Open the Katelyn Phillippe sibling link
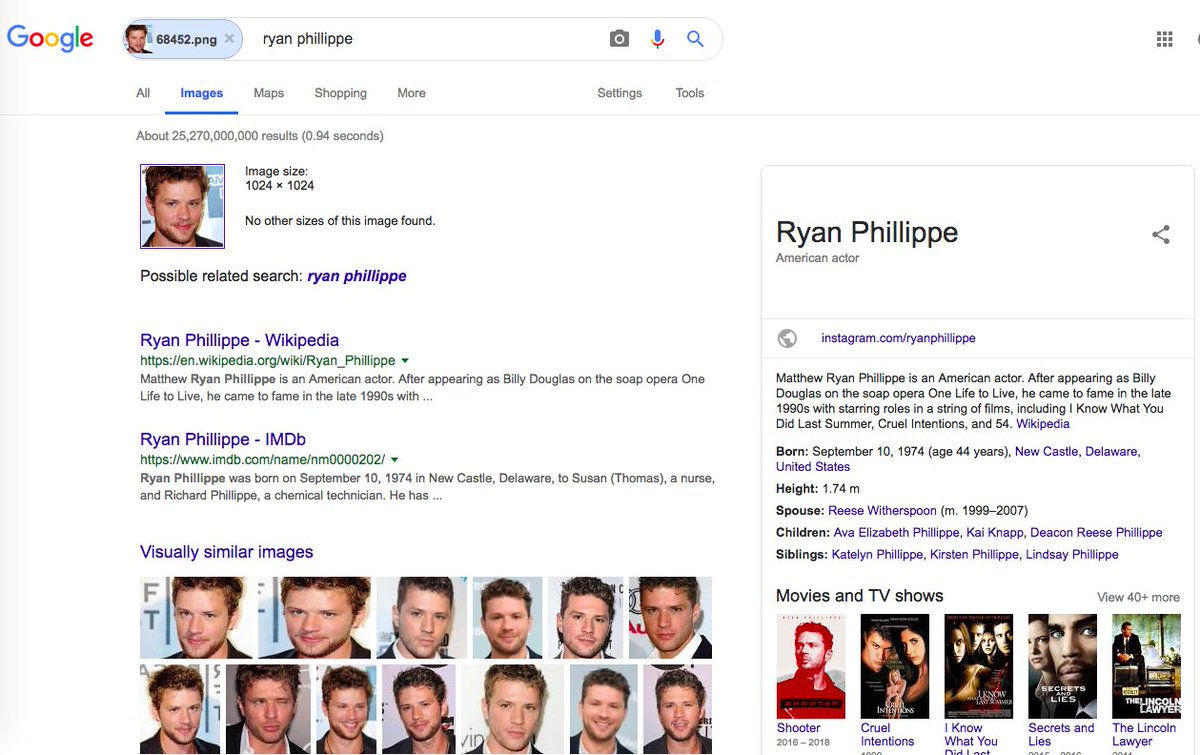 (876, 555)
